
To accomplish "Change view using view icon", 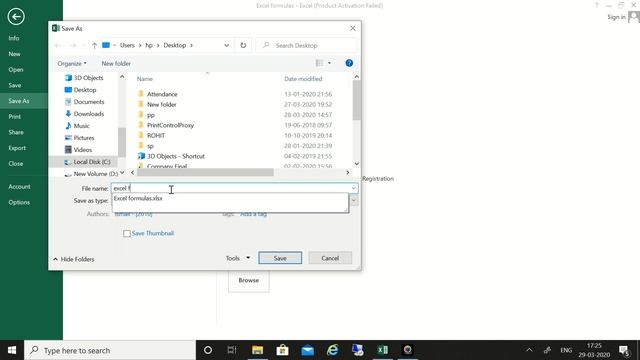I will point(319,63).
